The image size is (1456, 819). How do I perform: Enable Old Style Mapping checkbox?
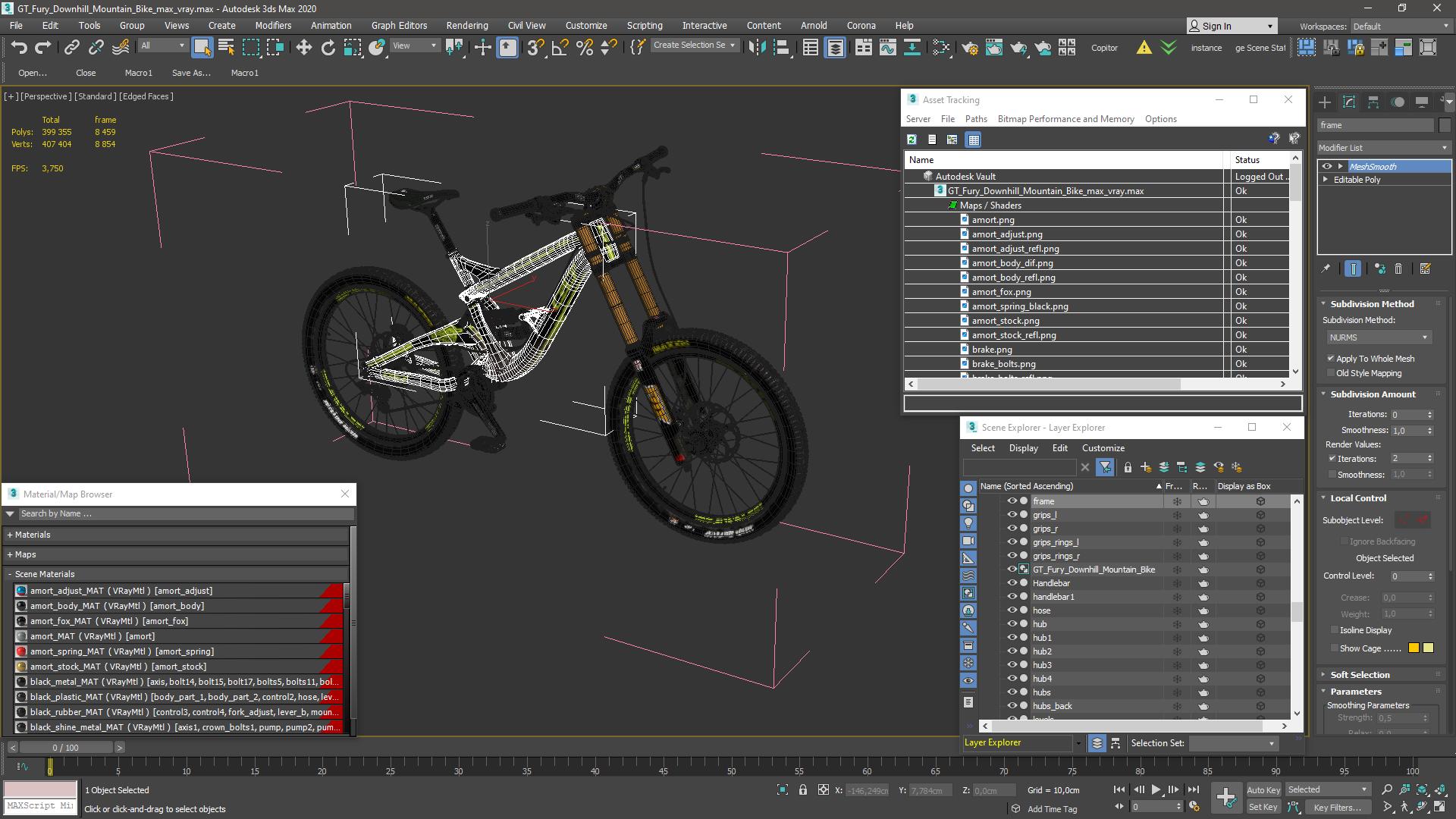(1331, 373)
